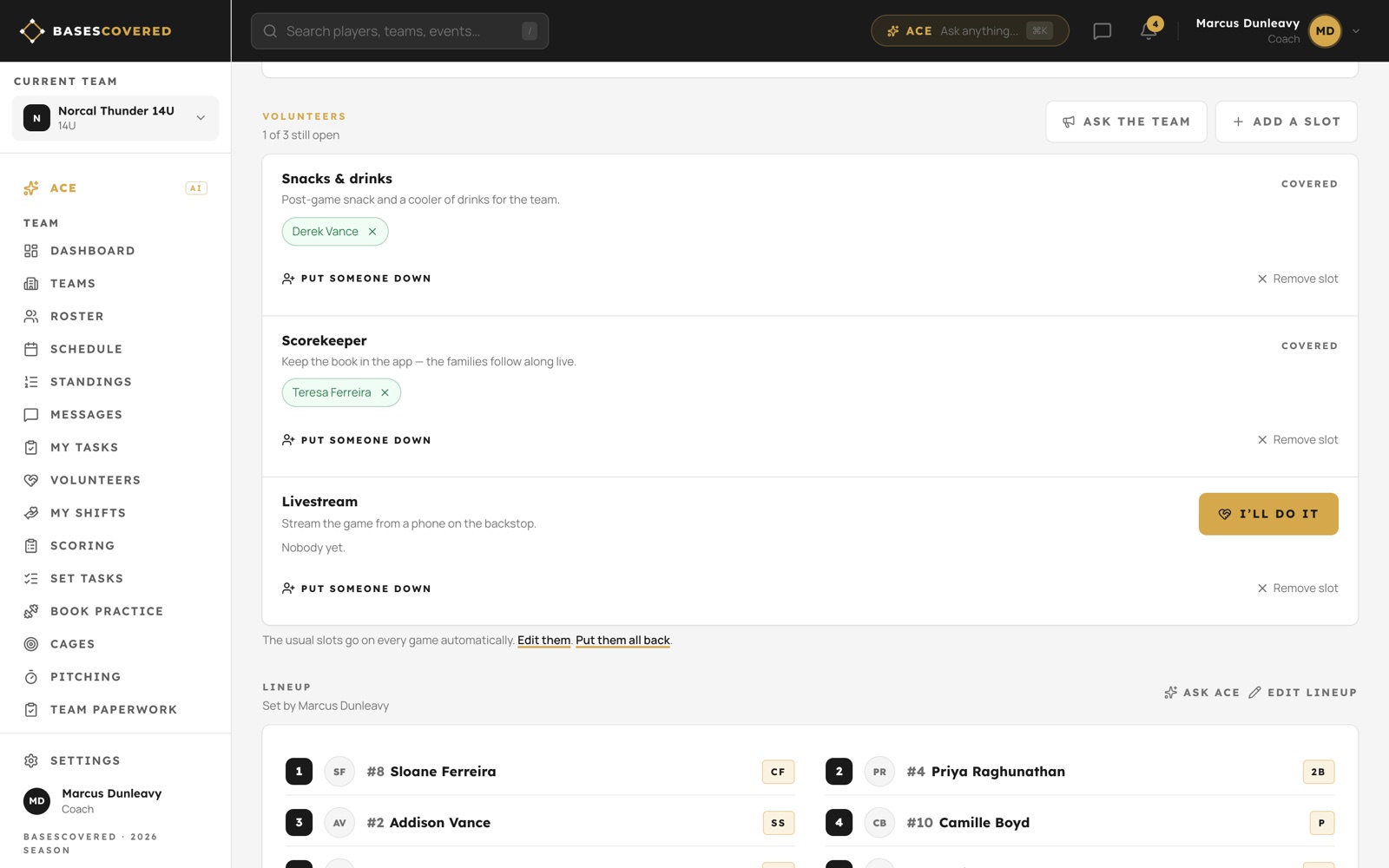Remove Teresa Ferreira from Scorekeeper
The height and width of the screenshot is (868, 1389).
385,392
